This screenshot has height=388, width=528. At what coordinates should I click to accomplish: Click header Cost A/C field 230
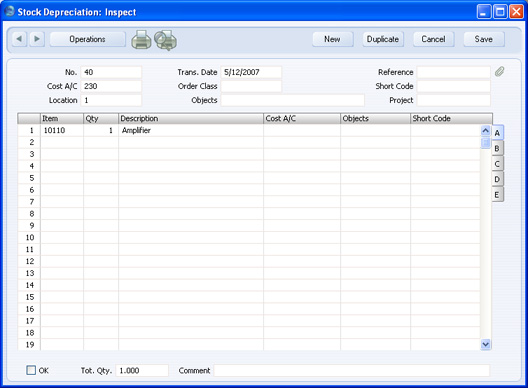(x=111, y=86)
